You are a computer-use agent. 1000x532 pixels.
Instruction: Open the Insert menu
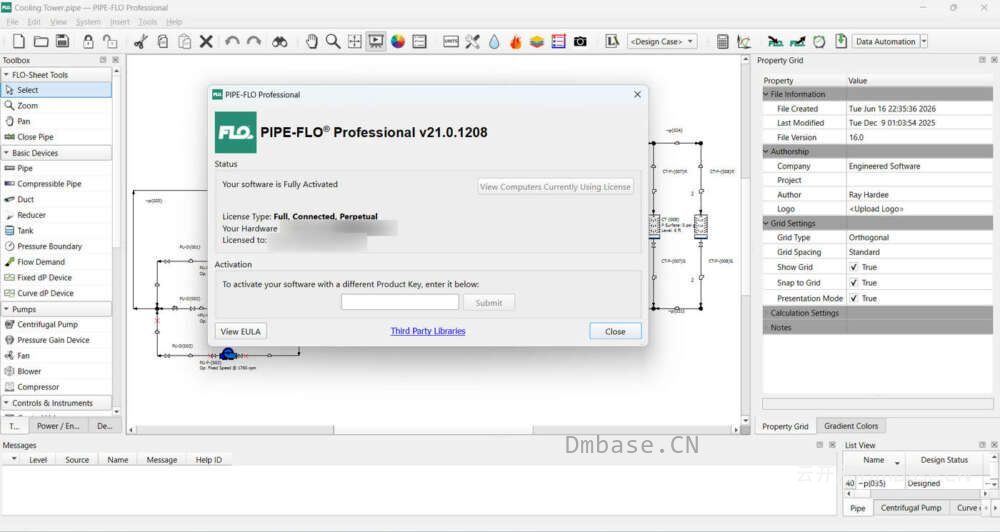pyautogui.click(x=120, y=22)
